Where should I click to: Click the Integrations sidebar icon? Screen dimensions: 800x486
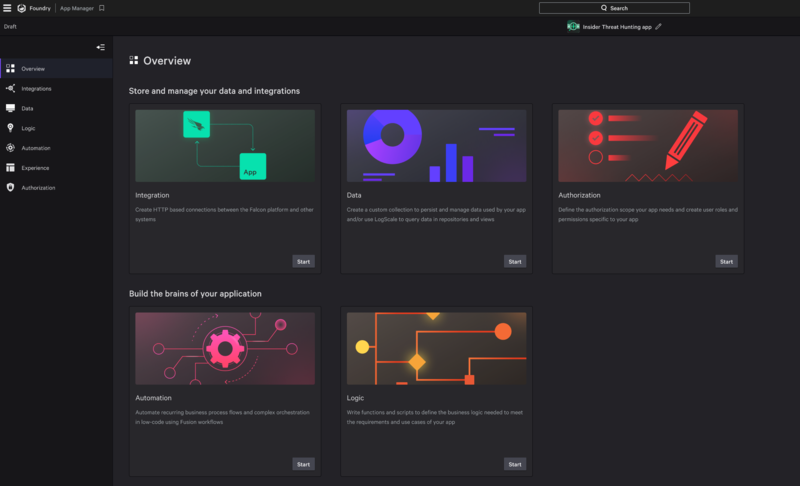coord(10,88)
